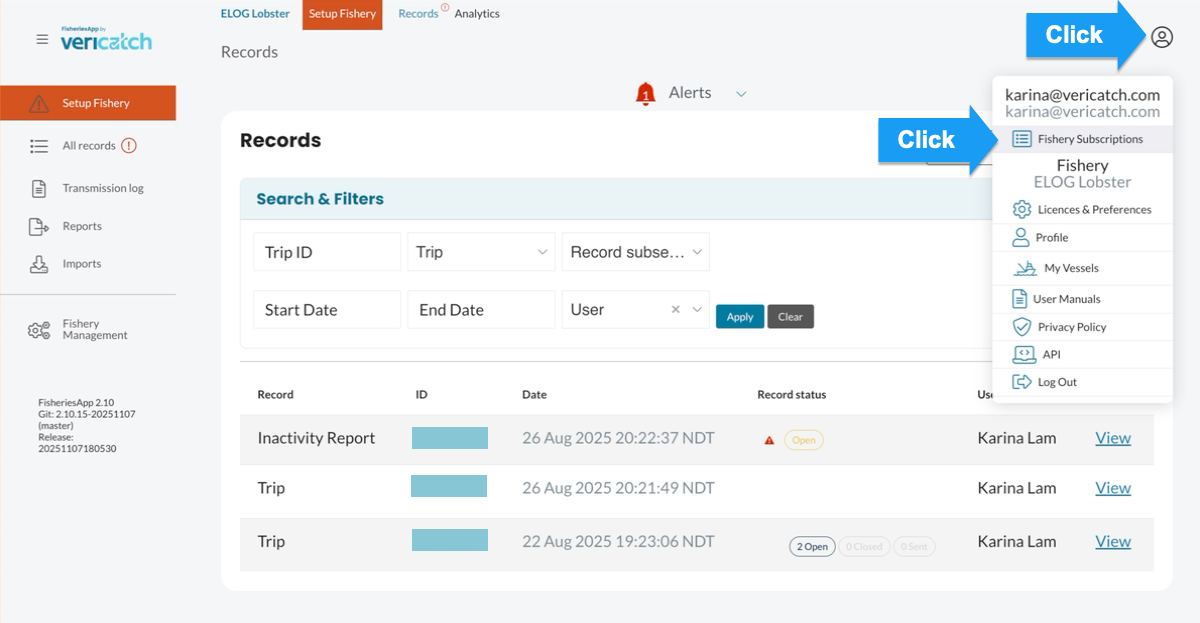Click the hamburger menu icon
The image size is (1200, 623).
point(42,40)
